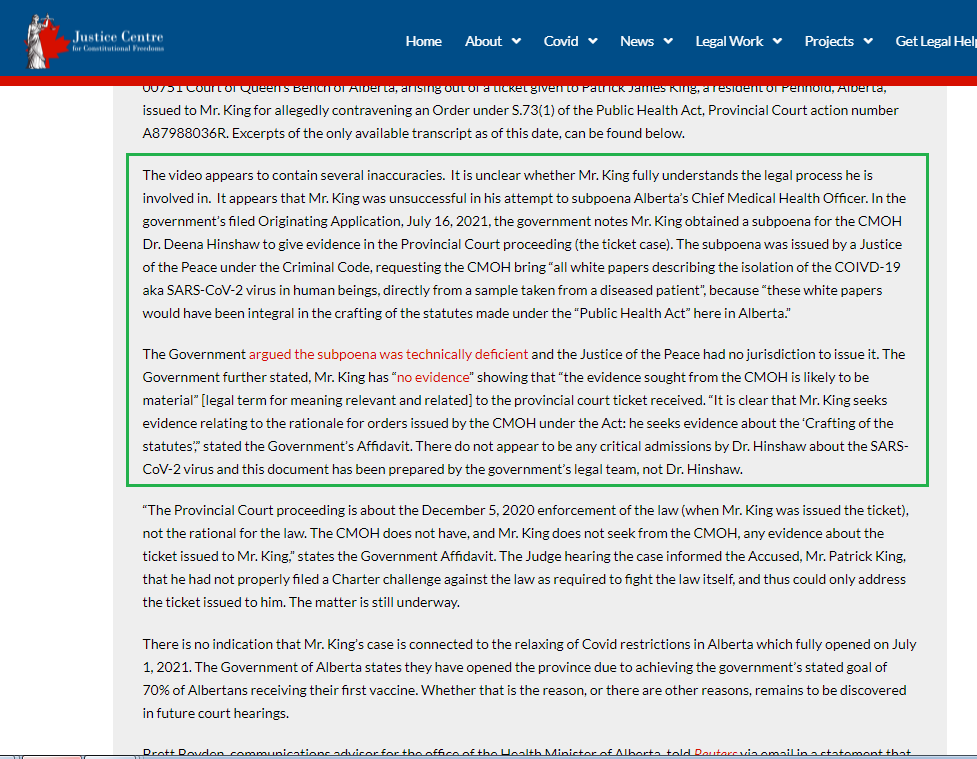This screenshot has width=977, height=759.
Task: Click the text 'Dr. Deena Hinshaw to give evidence'
Action: (x=249, y=244)
